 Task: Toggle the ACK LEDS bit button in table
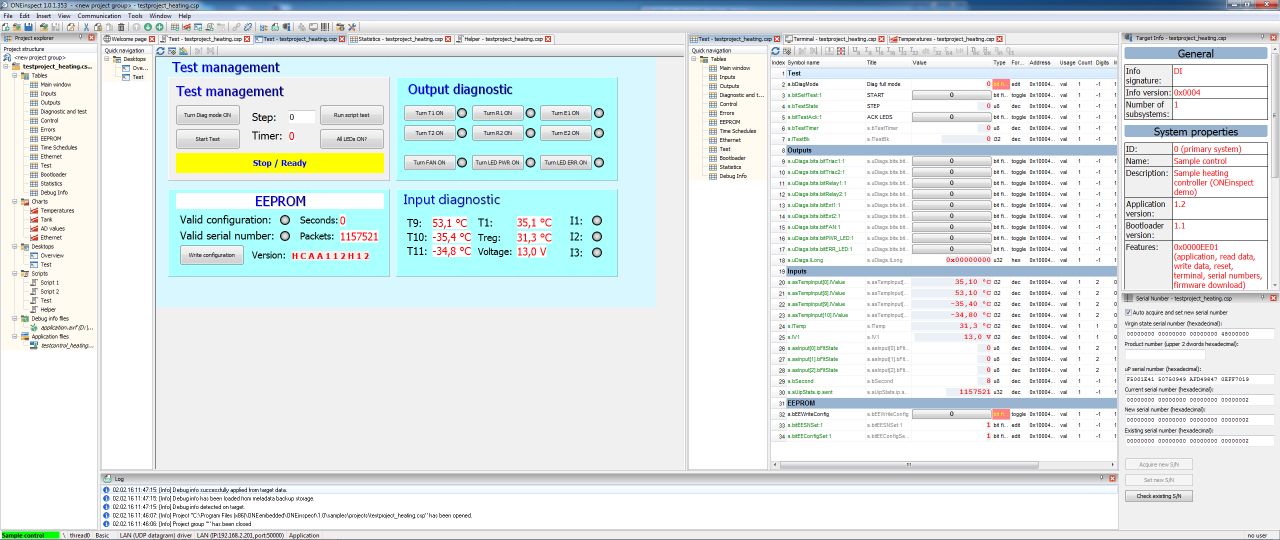tap(950, 117)
